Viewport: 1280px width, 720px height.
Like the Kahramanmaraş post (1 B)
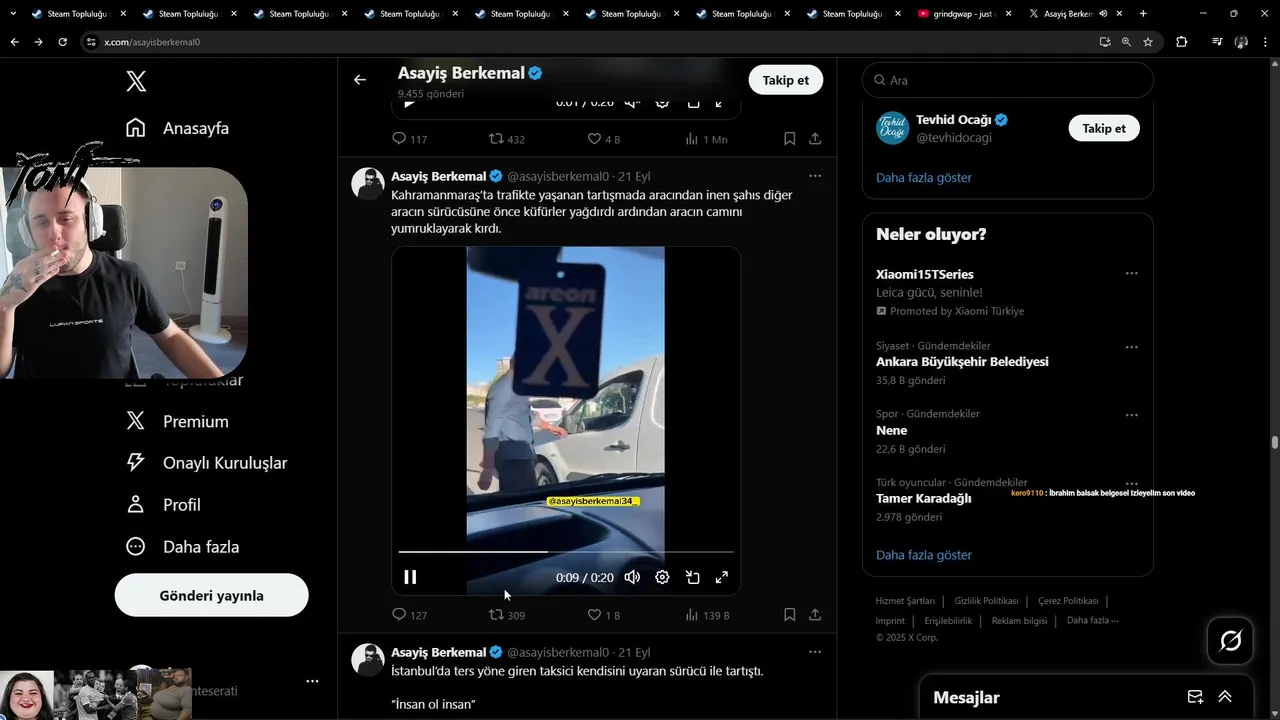click(x=603, y=615)
